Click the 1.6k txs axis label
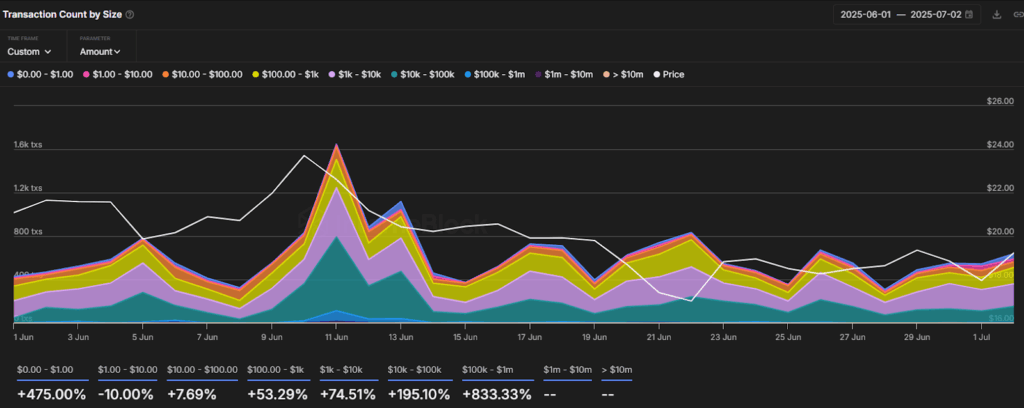Image resolution: width=1024 pixels, height=408 pixels. coord(27,144)
